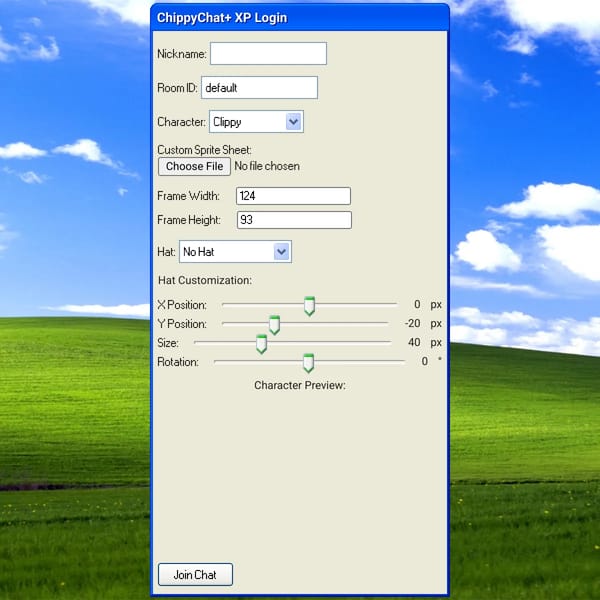
Task: Click the "ChippyChat+ XP Login" title bar
Action: (300, 18)
